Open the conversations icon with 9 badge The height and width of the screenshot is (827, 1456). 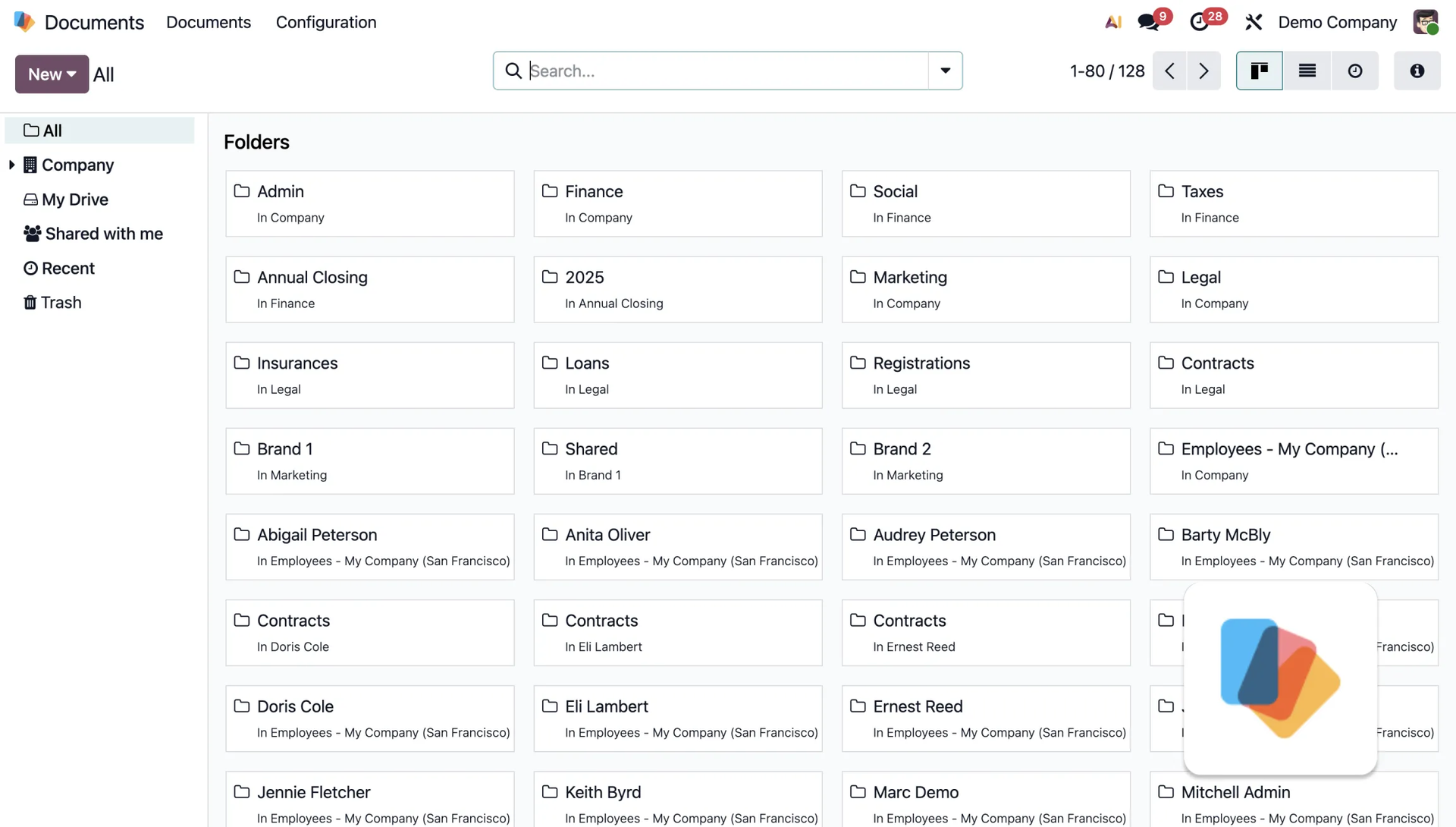pyautogui.click(x=1149, y=22)
